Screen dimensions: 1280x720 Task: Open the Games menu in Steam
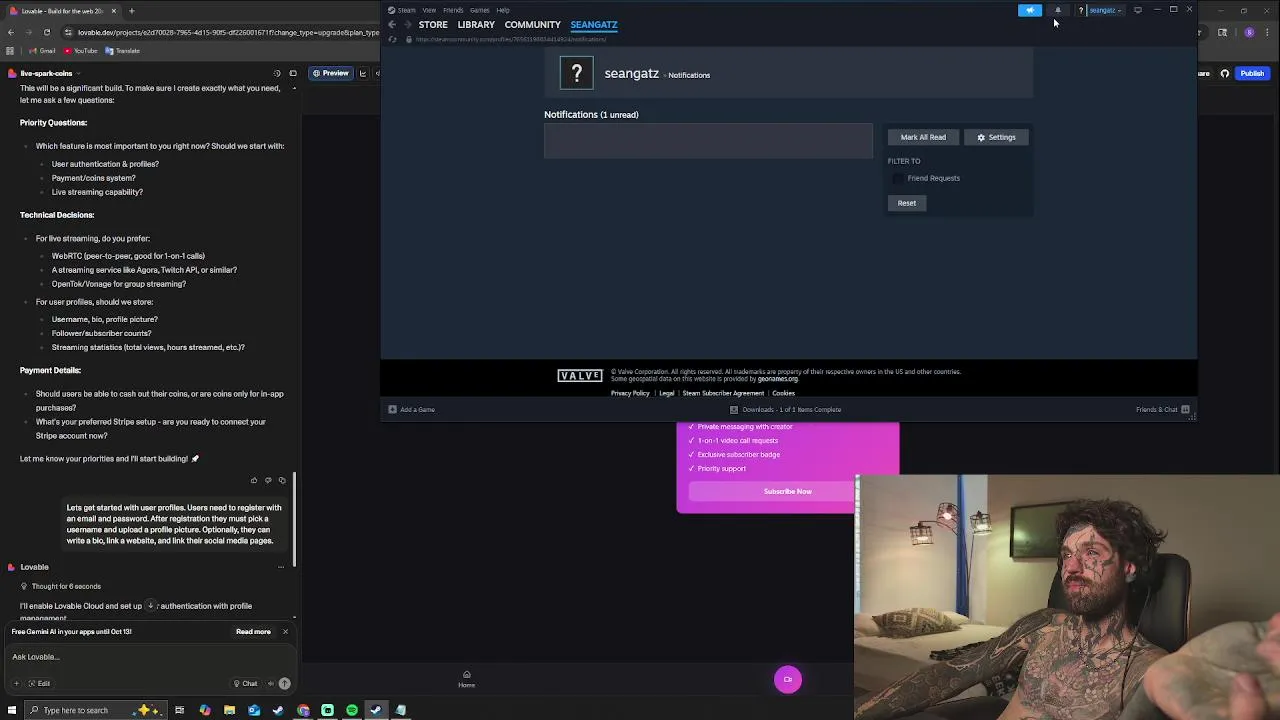coord(480,10)
